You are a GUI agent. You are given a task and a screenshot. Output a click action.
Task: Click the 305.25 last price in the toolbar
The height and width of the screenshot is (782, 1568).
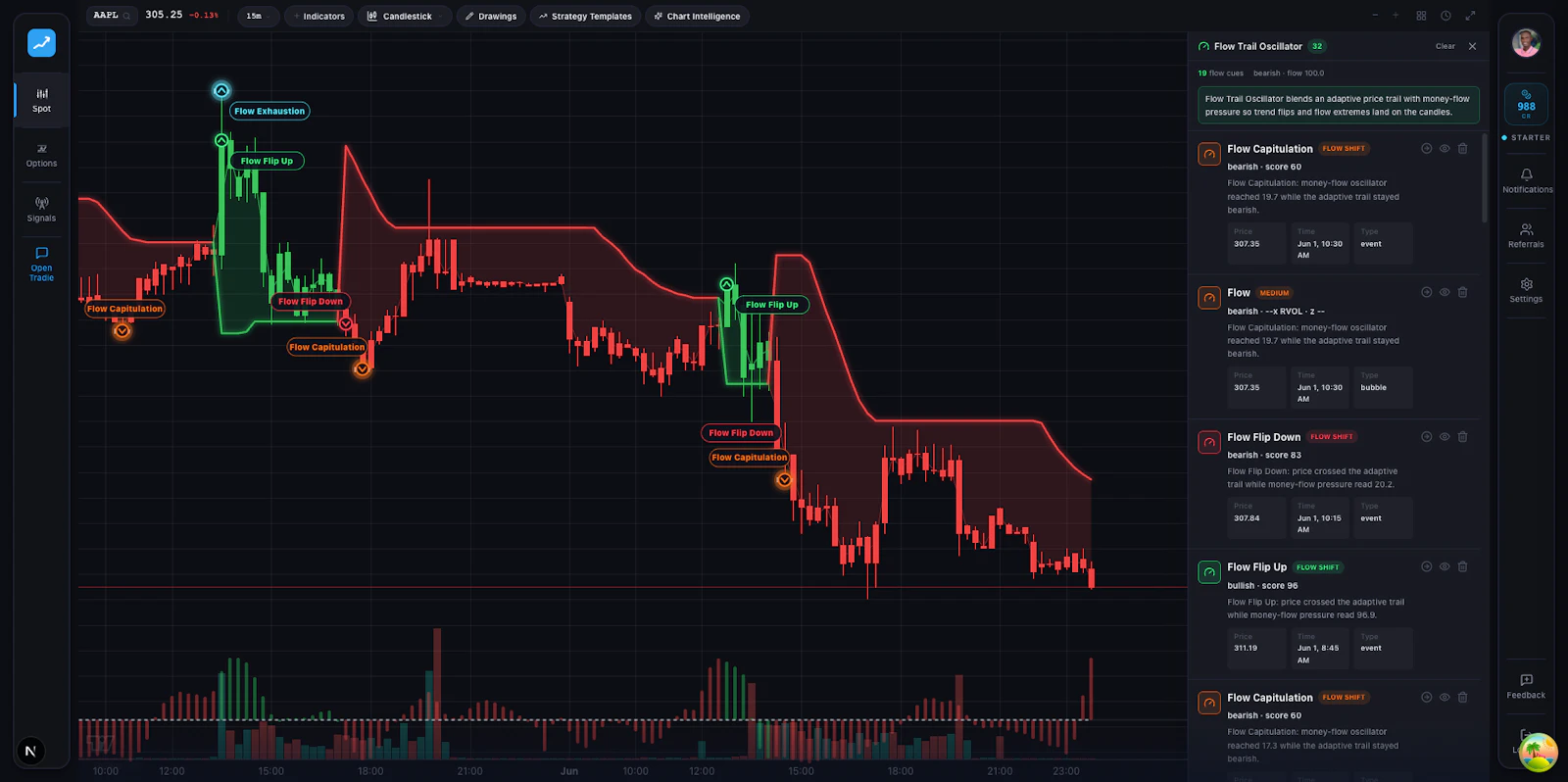click(x=164, y=15)
